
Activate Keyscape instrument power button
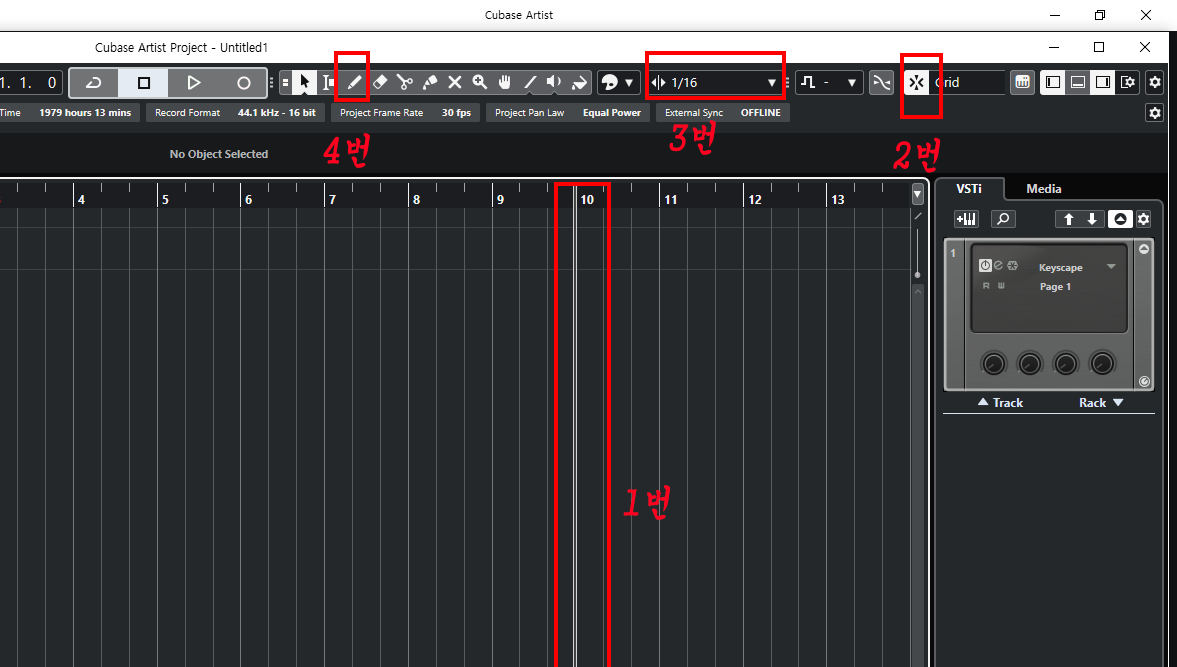pos(985,266)
